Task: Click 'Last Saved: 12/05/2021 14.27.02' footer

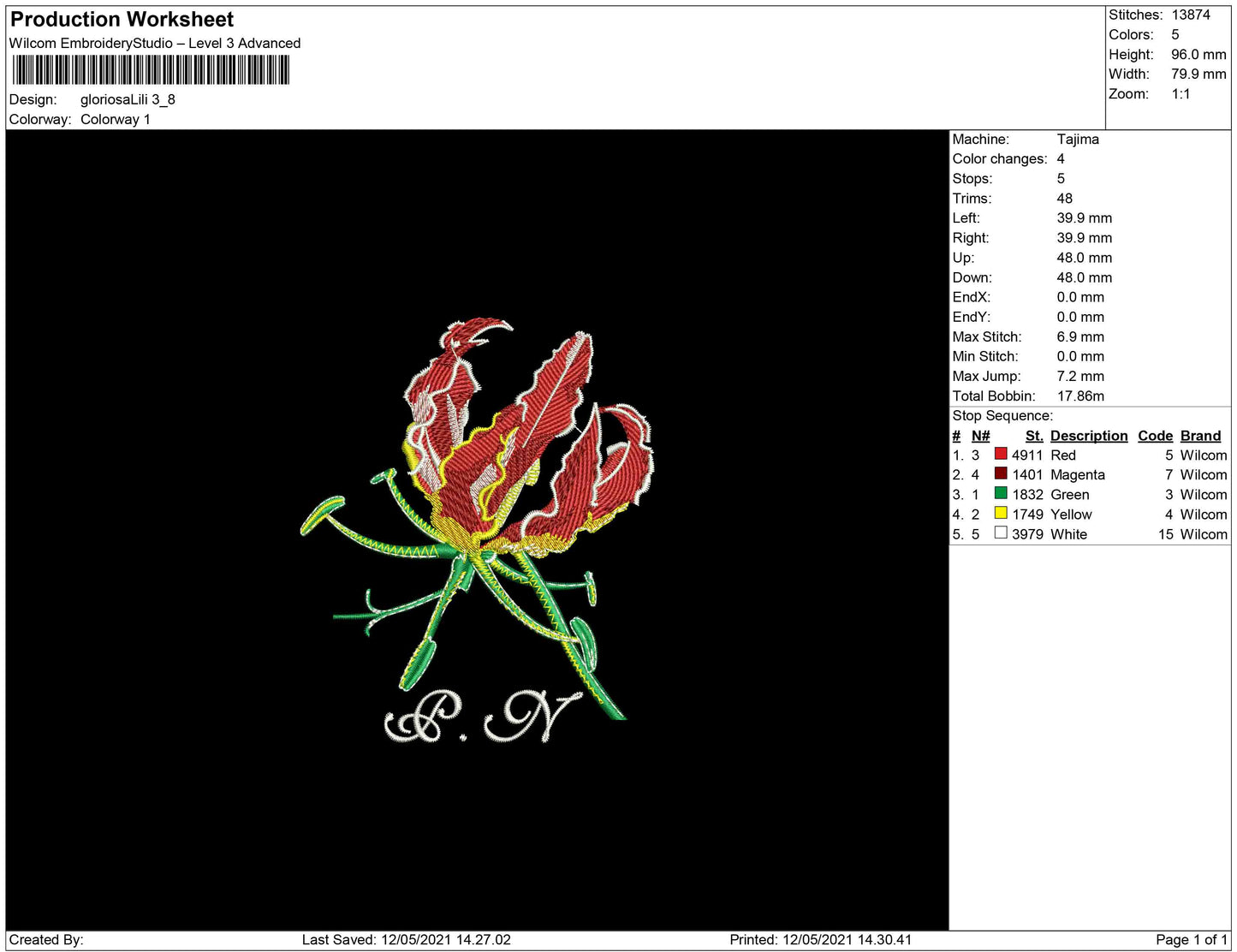Action: [406, 939]
